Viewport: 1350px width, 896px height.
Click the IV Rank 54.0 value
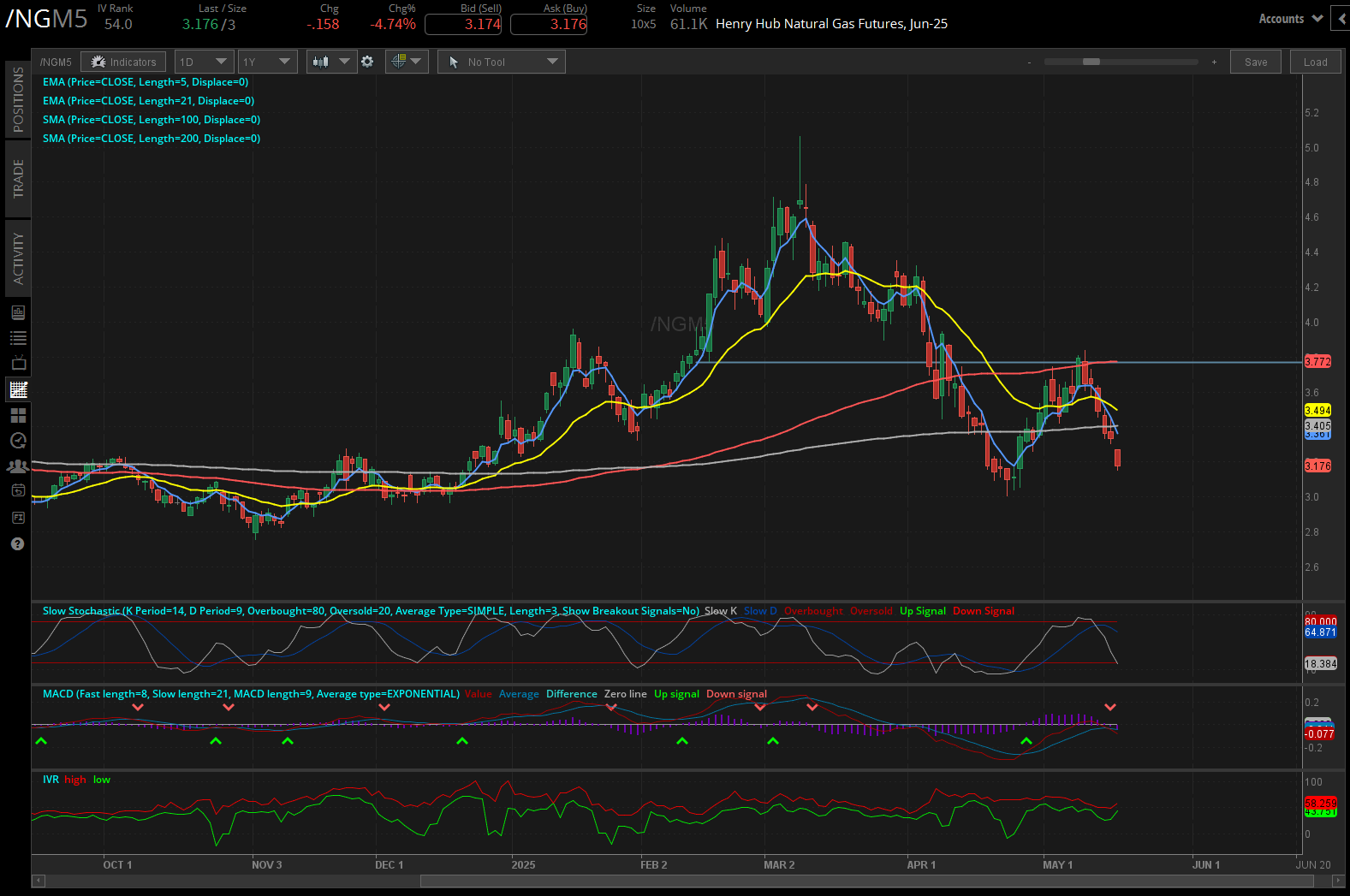pos(118,25)
